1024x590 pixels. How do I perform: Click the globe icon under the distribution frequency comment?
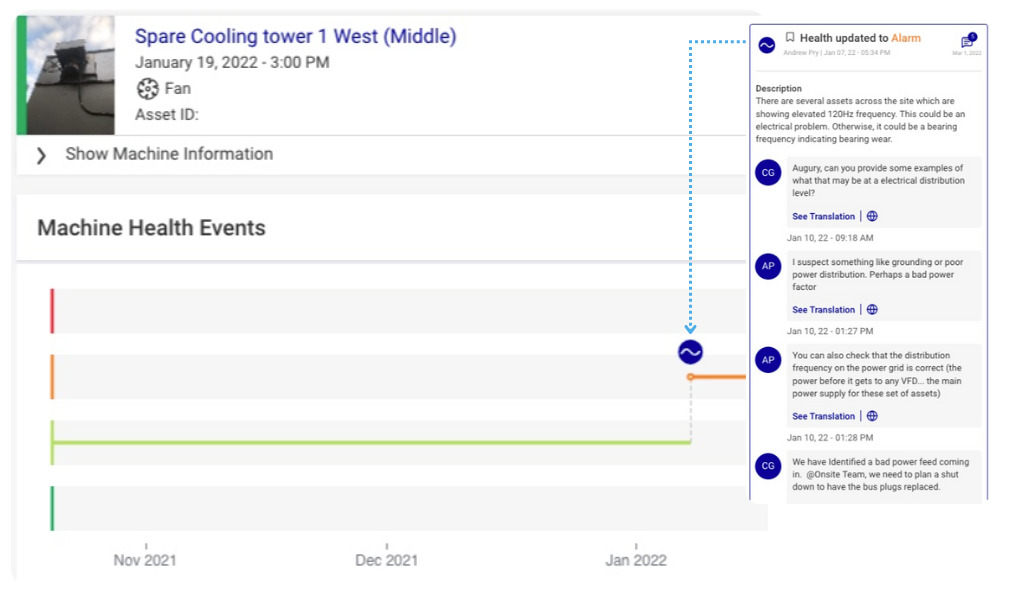tap(872, 416)
